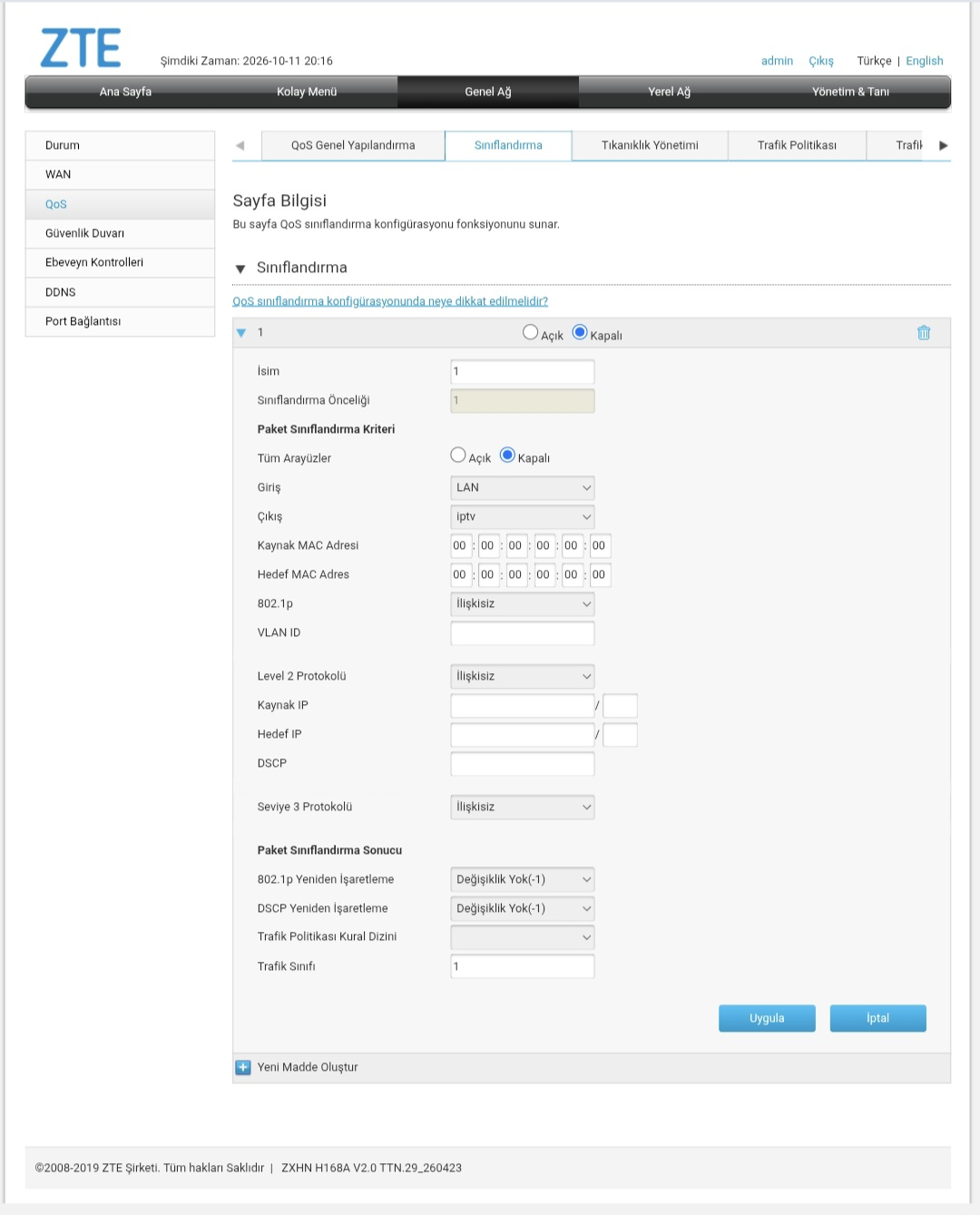Open the DSCP Yeniden İşaretleme dropdown

pyautogui.click(x=523, y=909)
